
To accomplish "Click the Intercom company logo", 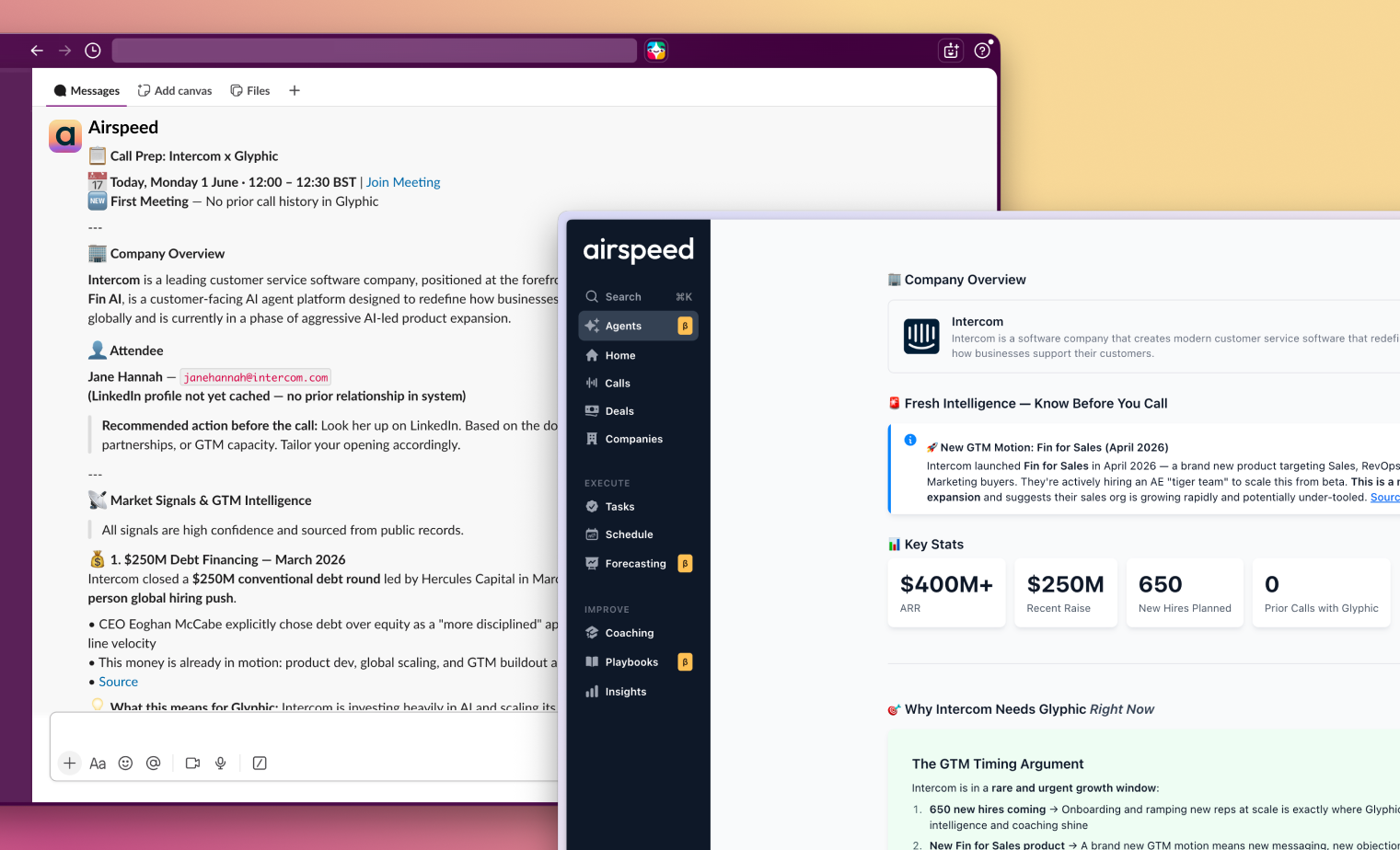I will (921, 337).
